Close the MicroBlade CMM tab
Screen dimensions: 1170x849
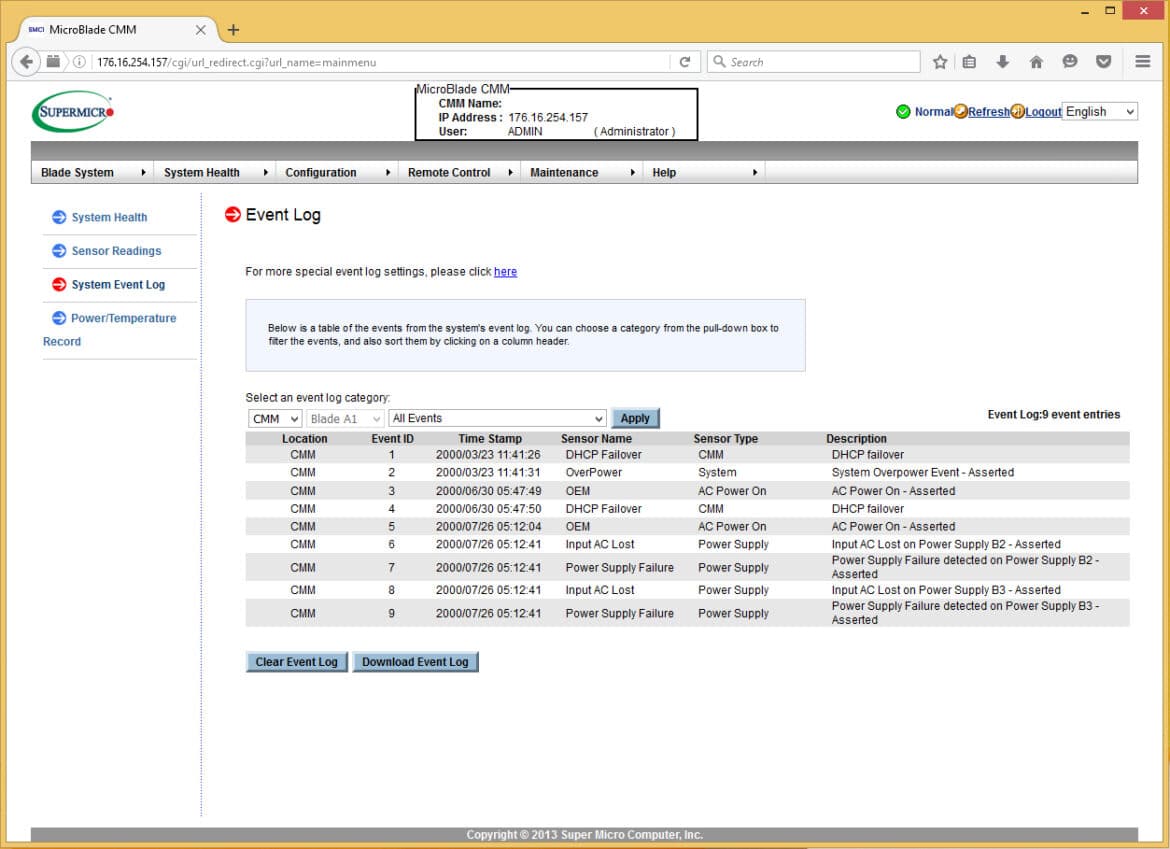coord(200,30)
